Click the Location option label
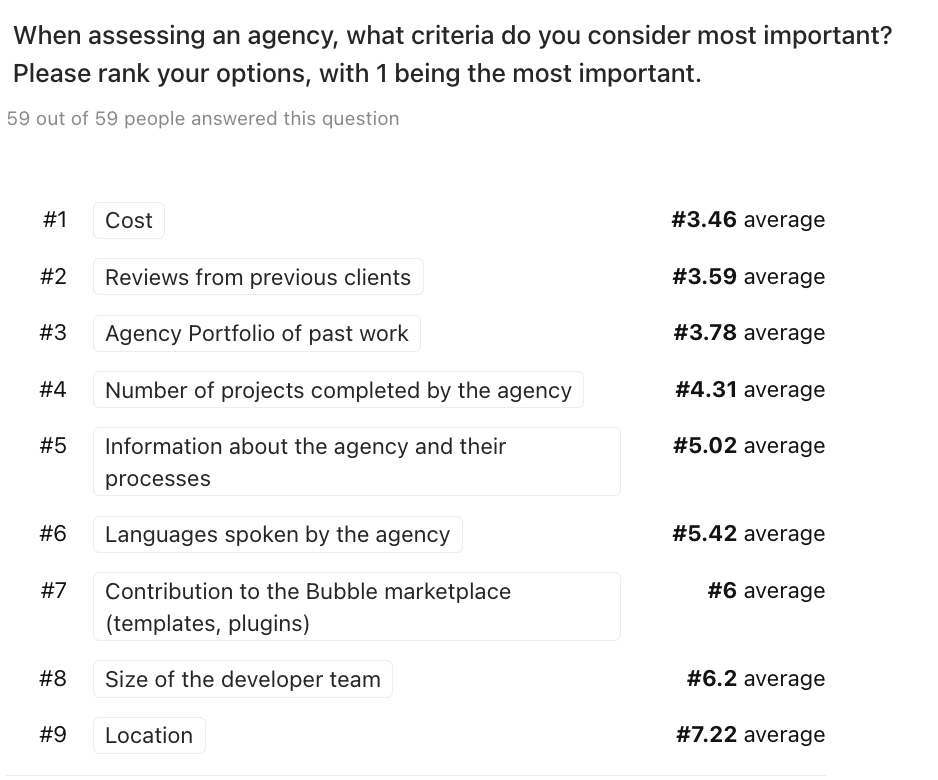The image size is (938, 780). (x=149, y=735)
